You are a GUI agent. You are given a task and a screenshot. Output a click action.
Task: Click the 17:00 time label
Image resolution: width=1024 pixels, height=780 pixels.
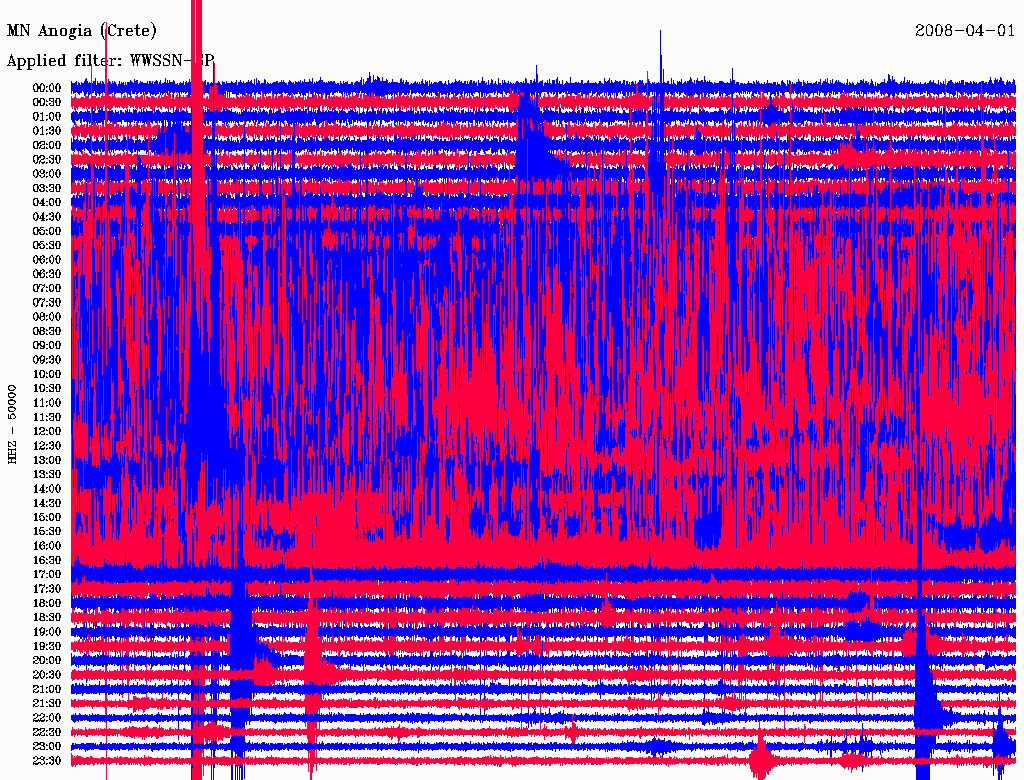tap(47, 575)
